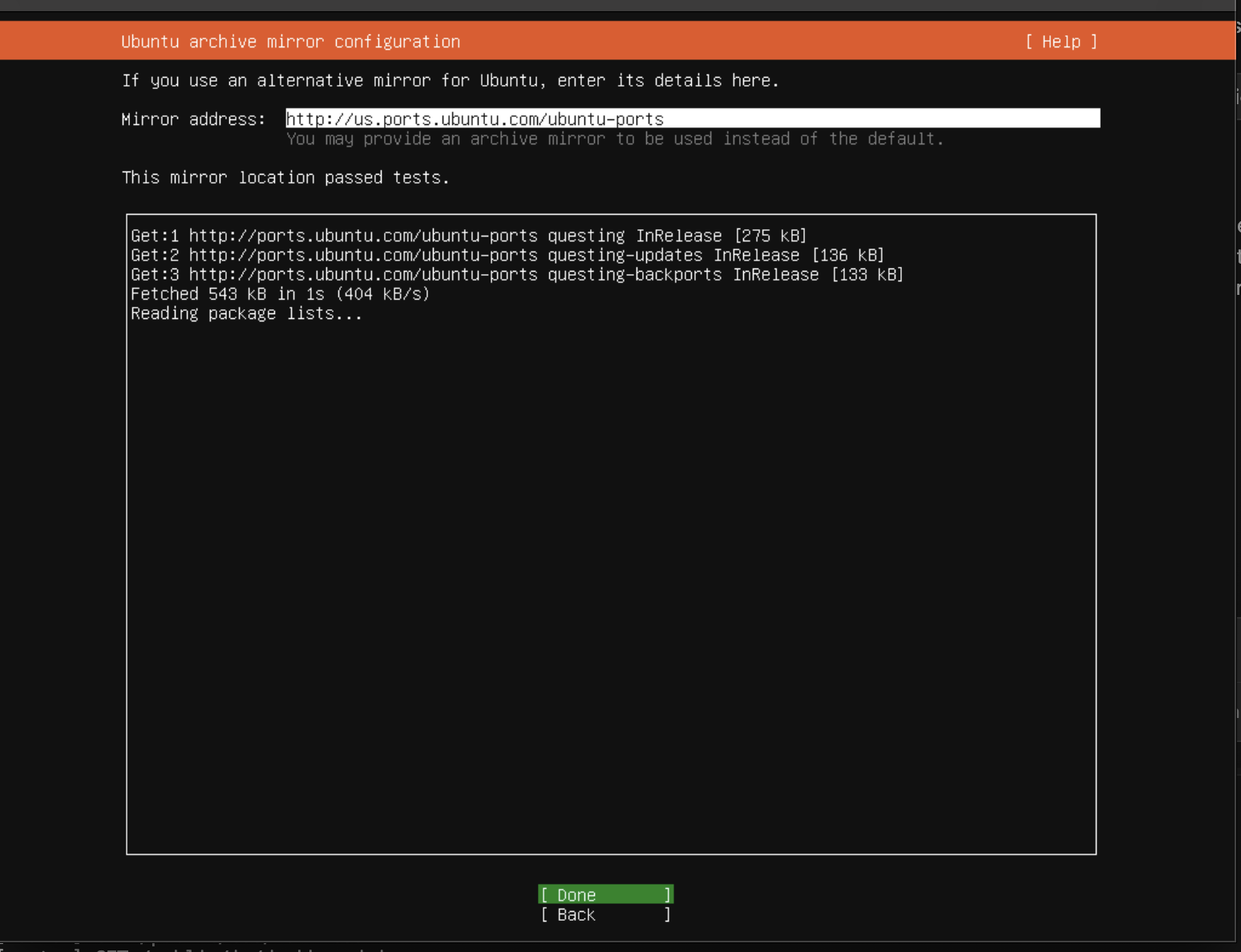This screenshot has height=952, width=1241.
Task: Click the Reading package lists message
Action: pyautogui.click(x=246, y=313)
